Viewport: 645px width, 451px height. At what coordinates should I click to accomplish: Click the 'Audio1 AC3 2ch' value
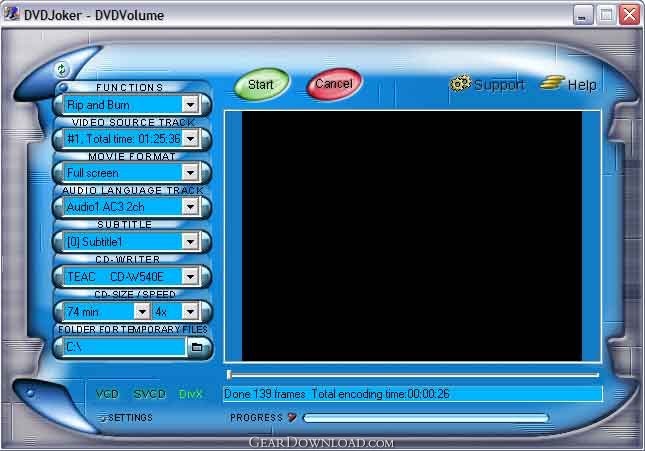click(105, 207)
